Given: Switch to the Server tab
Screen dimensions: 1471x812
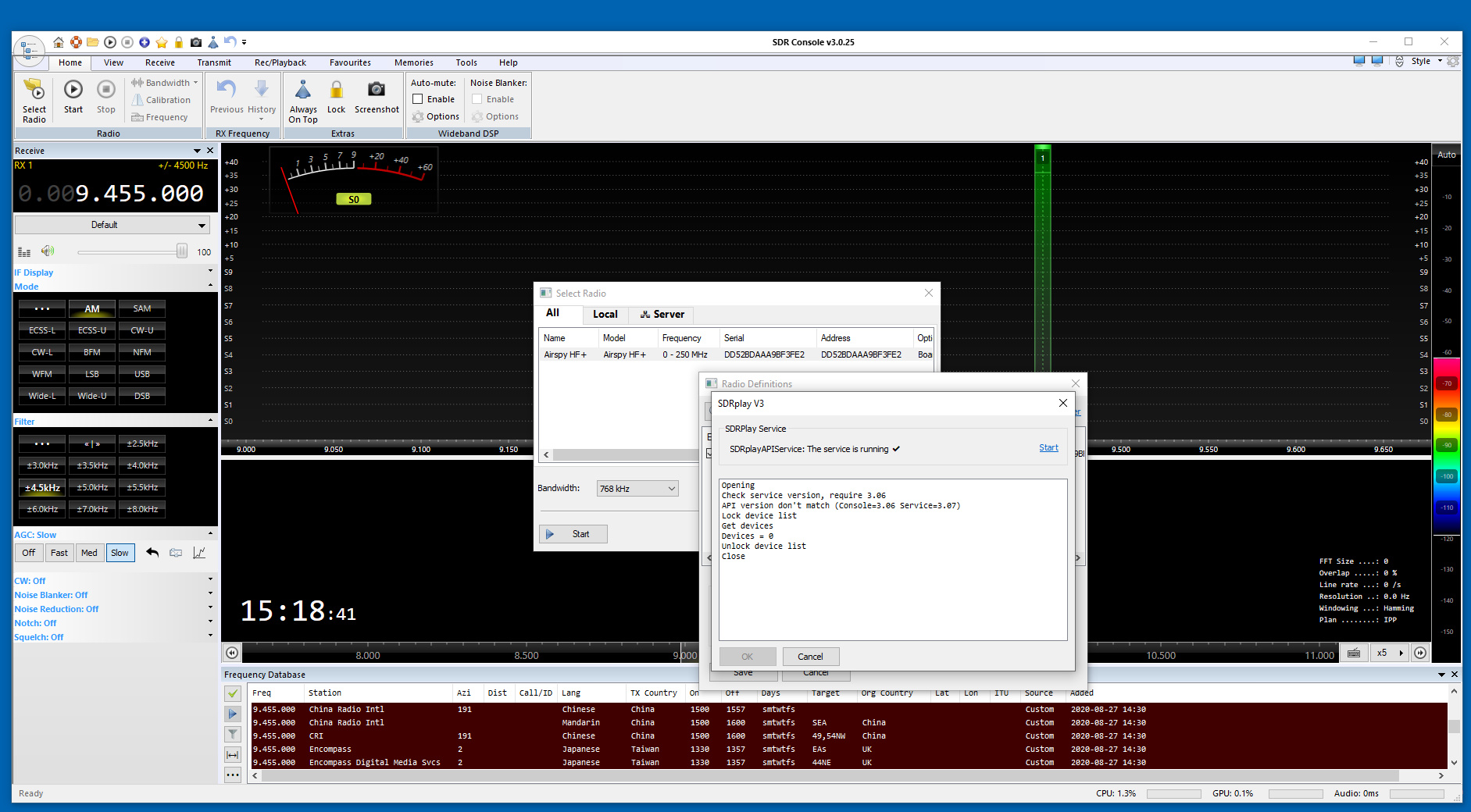Looking at the screenshot, I should (x=662, y=315).
